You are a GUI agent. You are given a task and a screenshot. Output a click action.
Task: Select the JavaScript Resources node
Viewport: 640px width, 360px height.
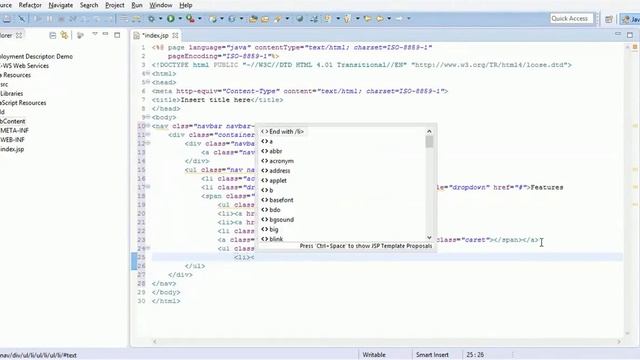(x=23, y=103)
